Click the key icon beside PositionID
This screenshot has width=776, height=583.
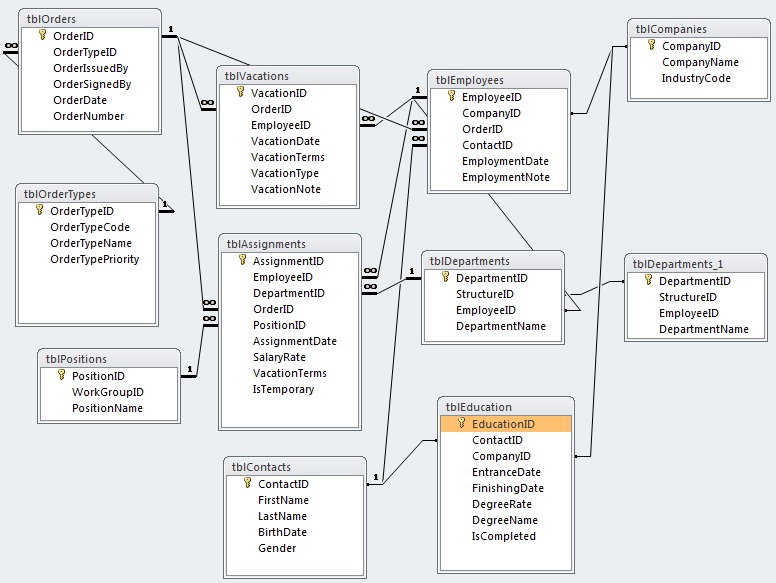click(x=61, y=375)
